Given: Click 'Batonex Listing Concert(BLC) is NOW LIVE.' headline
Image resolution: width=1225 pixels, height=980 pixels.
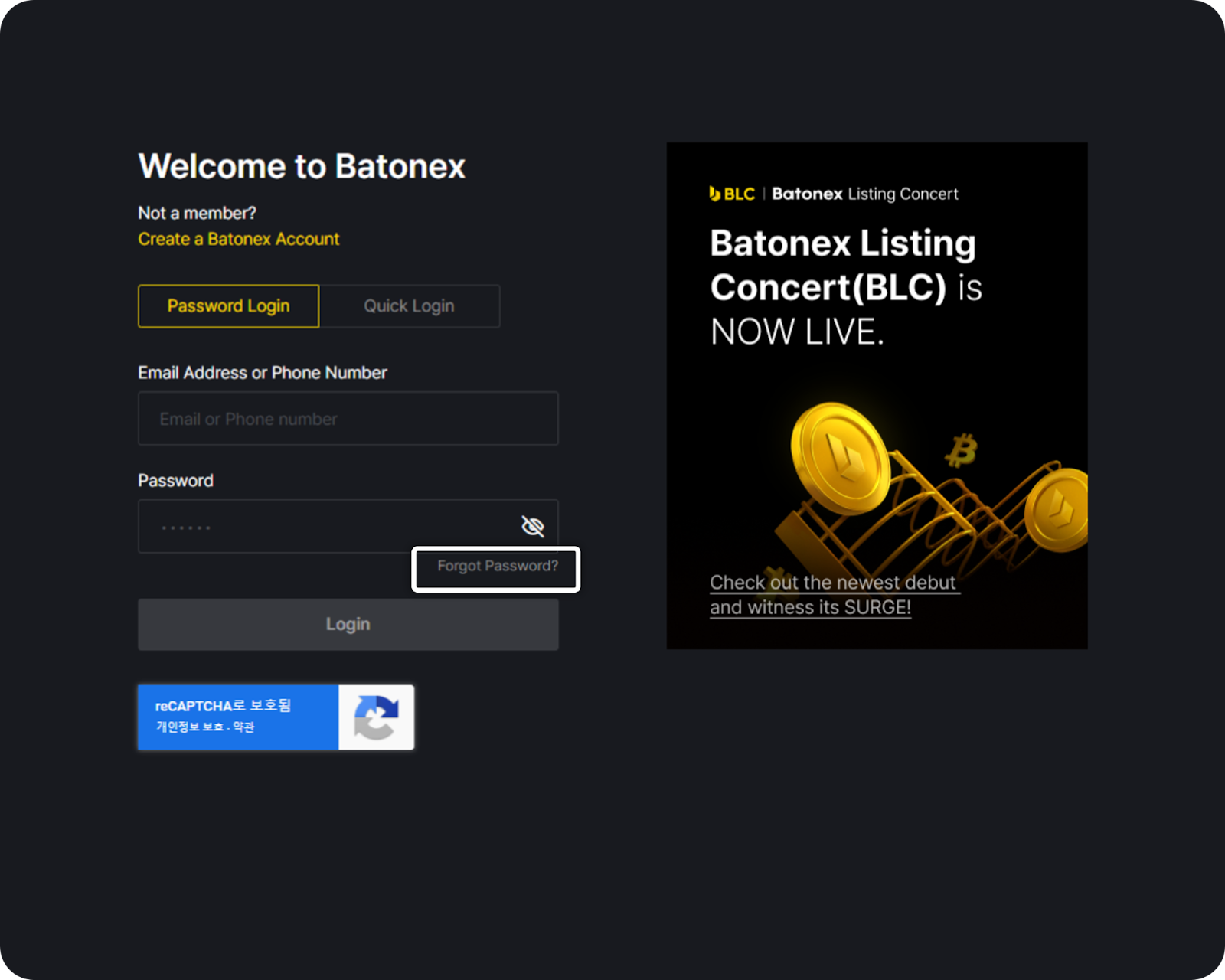Looking at the screenshot, I should 846,287.
